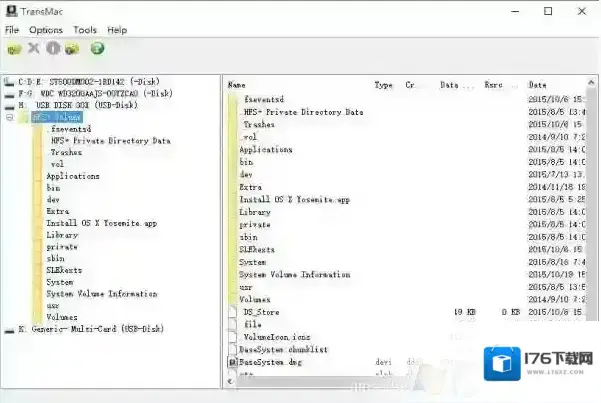The width and height of the screenshot is (601, 403).
Task: Select Extra folder in left tree
Action: tap(57, 211)
